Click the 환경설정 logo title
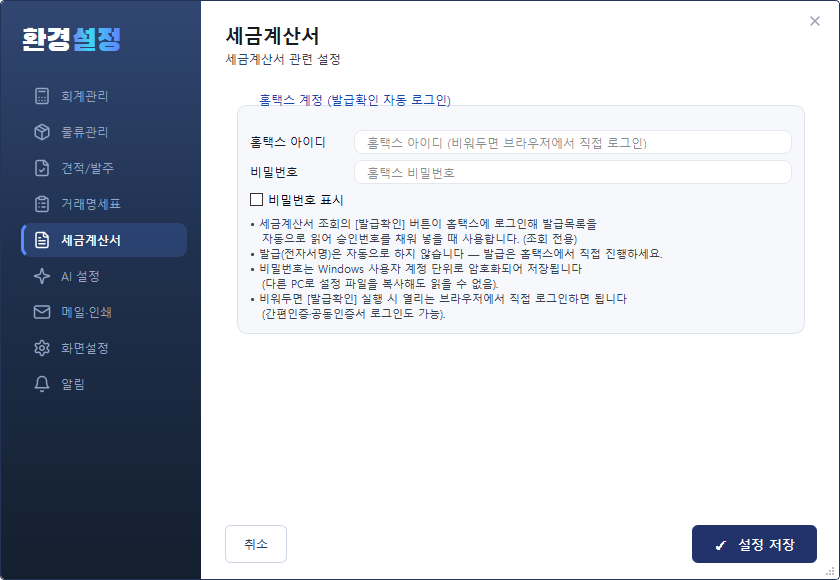 [x=71, y=39]
